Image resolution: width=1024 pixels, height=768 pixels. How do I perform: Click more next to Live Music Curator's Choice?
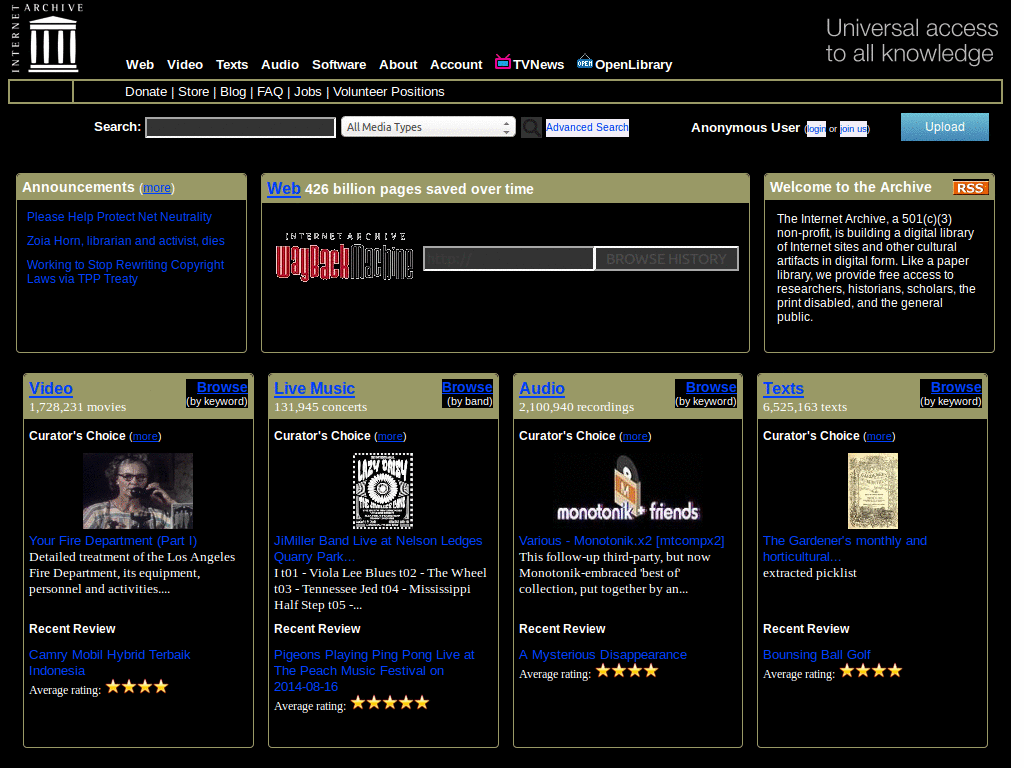click(x=391, y=436)
